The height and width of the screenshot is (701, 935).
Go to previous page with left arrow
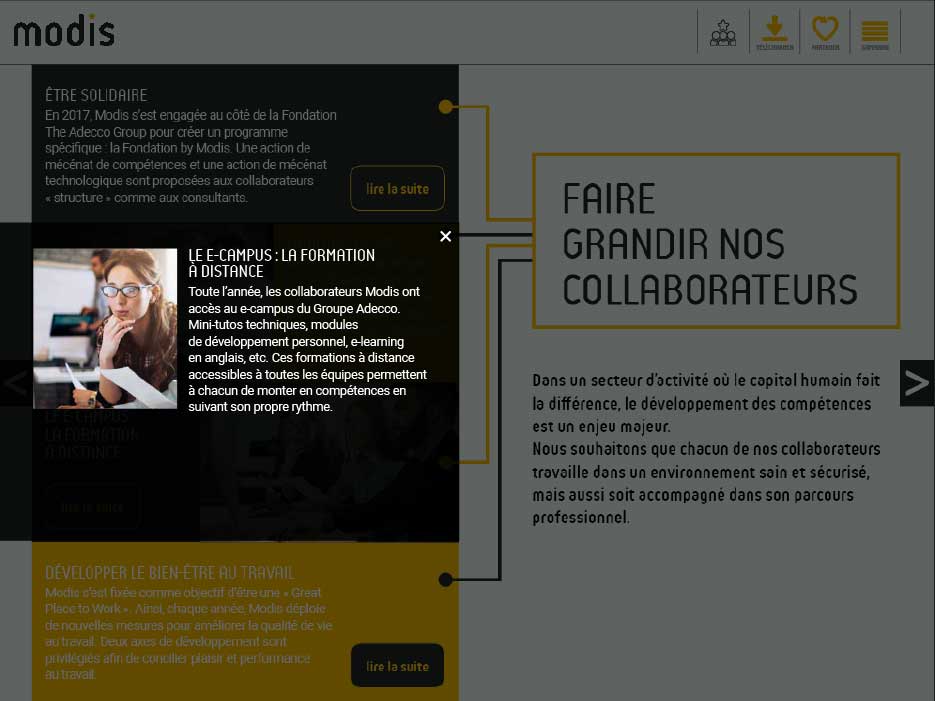pos(16,383)
